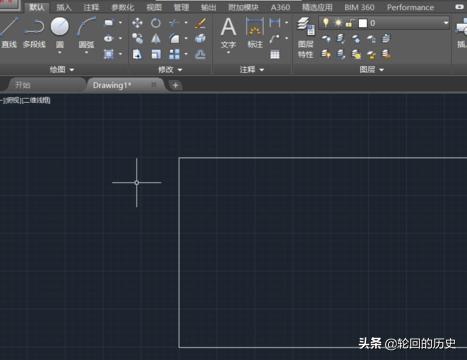Activate the Rotate tool
The height and width of the screenshot is (360, 467).
point(156,23)
